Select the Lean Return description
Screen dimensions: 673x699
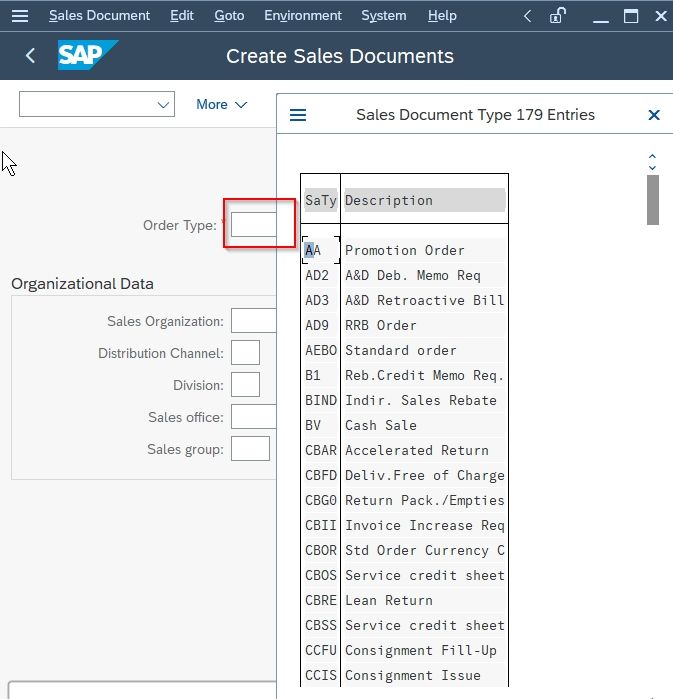389,600
